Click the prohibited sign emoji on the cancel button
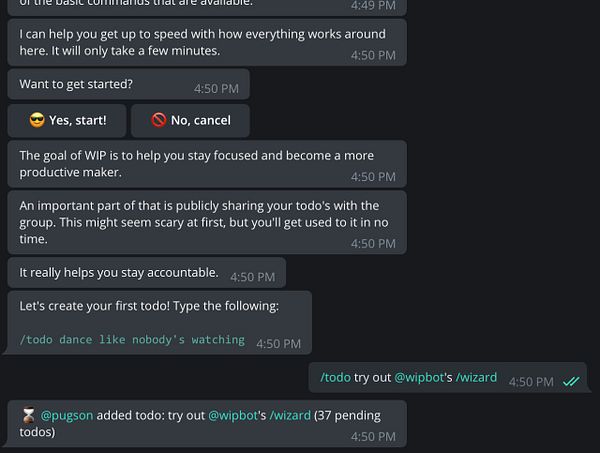 click(158, 120)
